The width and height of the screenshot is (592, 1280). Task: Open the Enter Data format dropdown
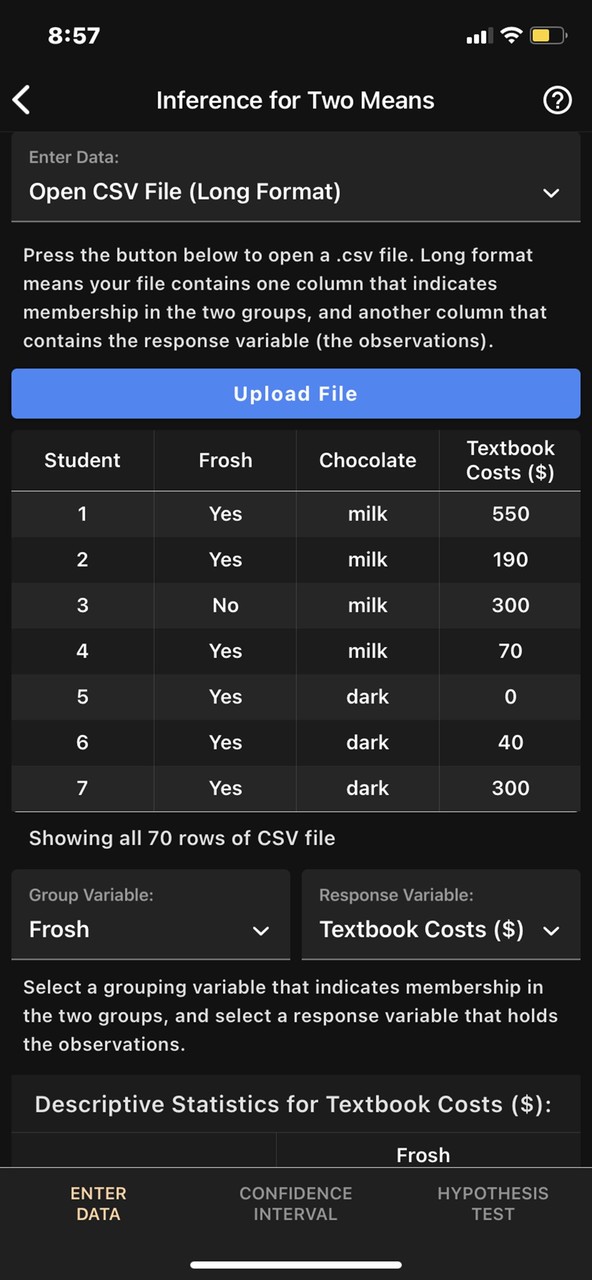click(x=296, y=192)
